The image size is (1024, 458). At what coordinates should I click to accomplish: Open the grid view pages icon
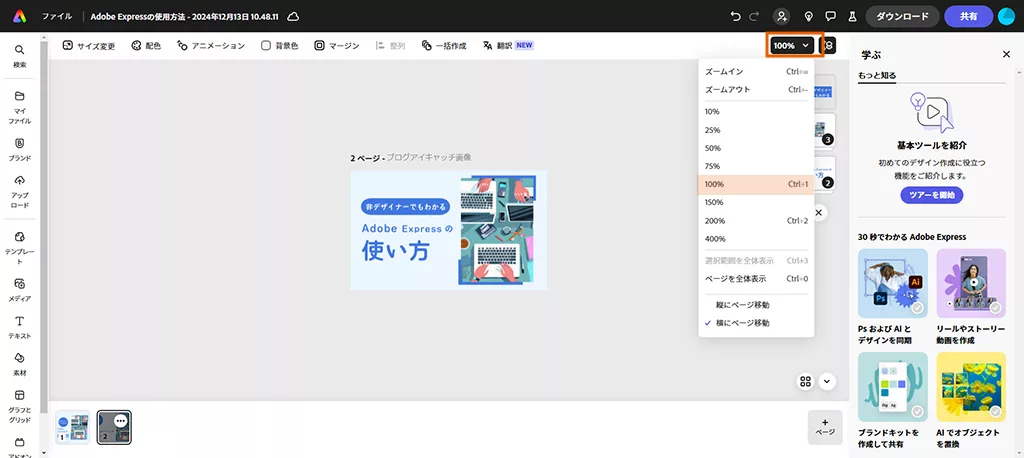[x=806, y=381]
